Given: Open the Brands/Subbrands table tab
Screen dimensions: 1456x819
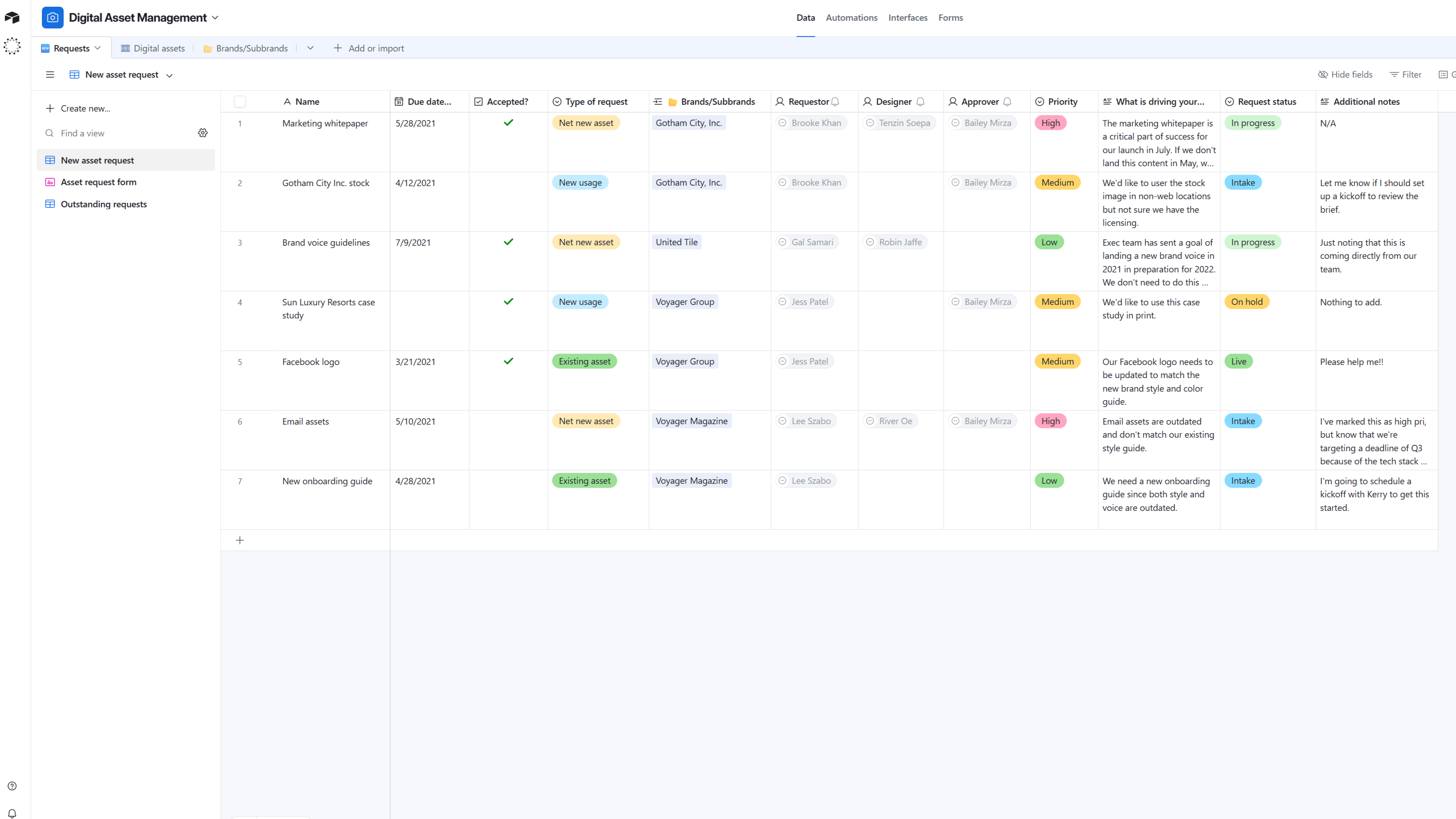Looking at the screenshot, I should (x=246, y=48).
